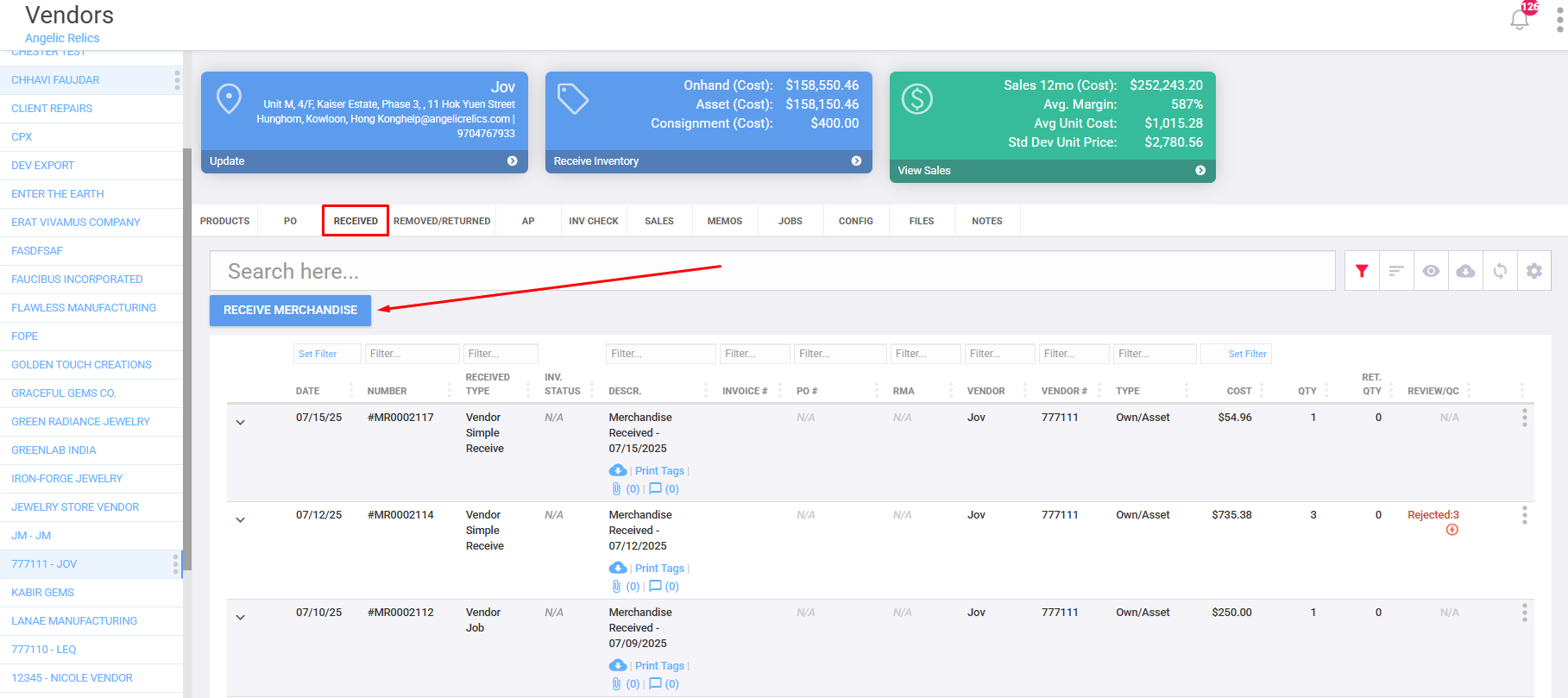The width and height of the screenshot is (1568, 698).
Task: Expand row #MR0002112 chevron
Action: [x=241, y=618]
